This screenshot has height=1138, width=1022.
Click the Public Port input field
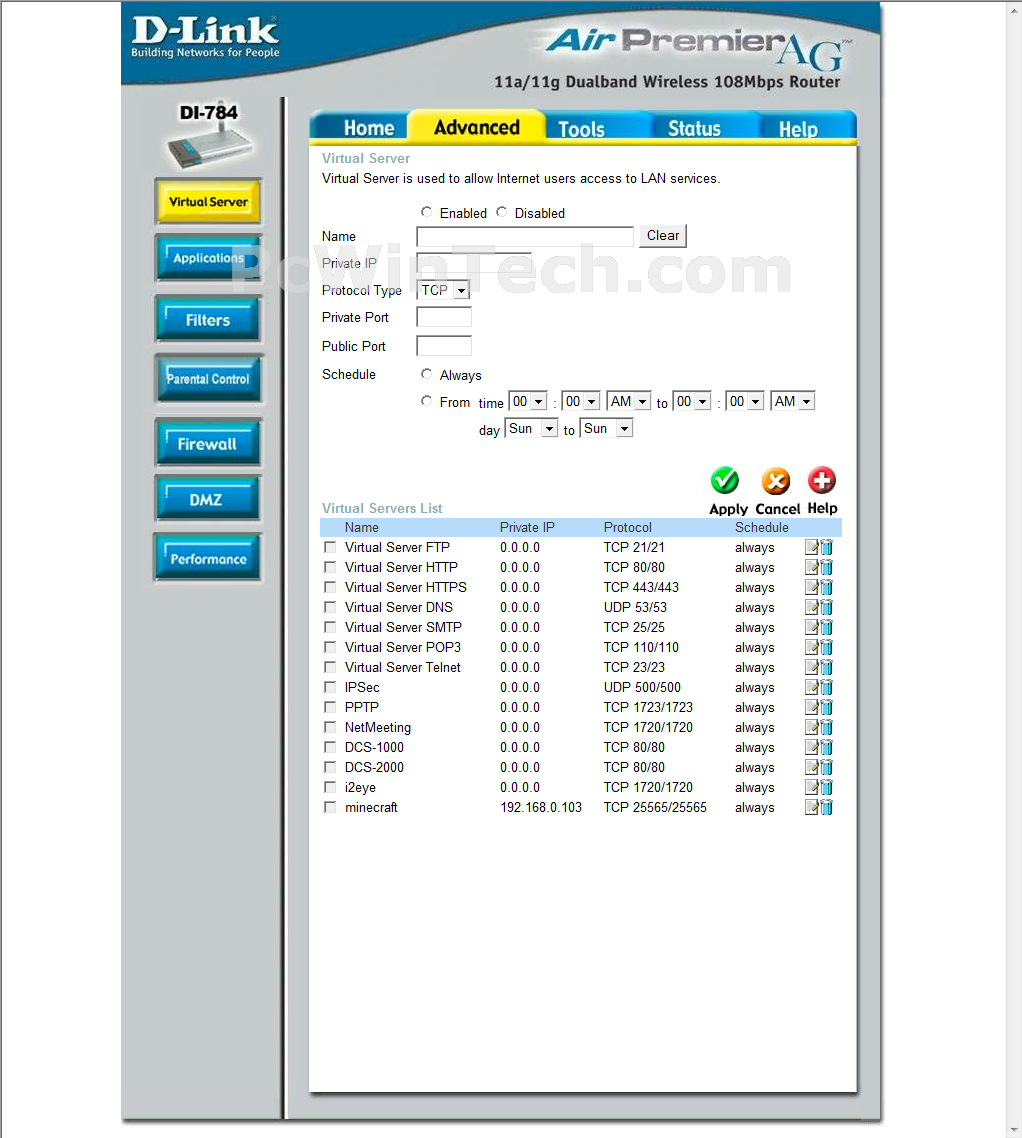444,346
